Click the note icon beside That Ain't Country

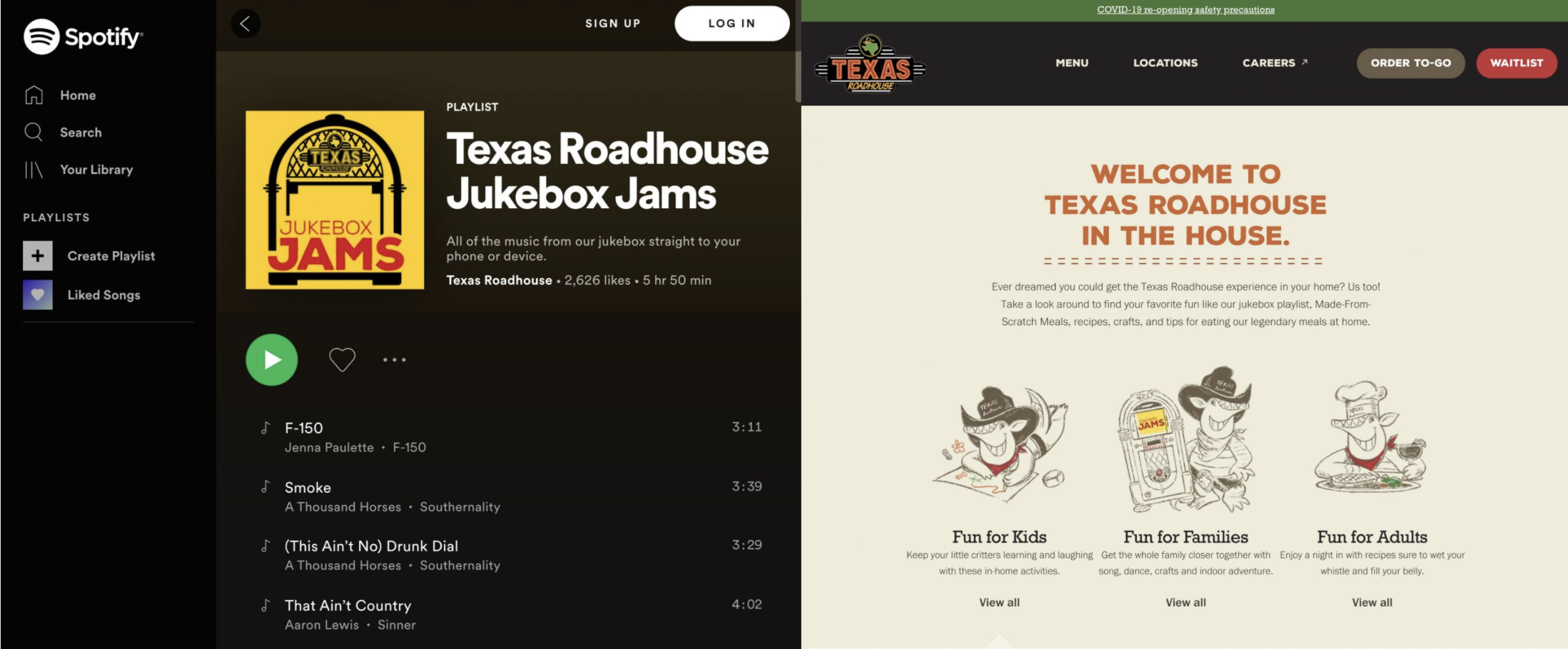tap(265, 605)
